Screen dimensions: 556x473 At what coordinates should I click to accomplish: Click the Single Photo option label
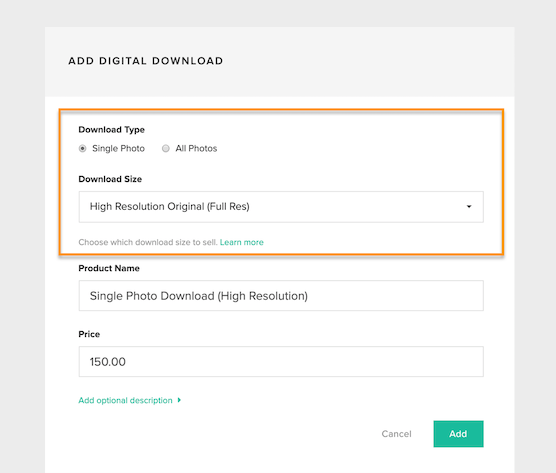[118, 149]
